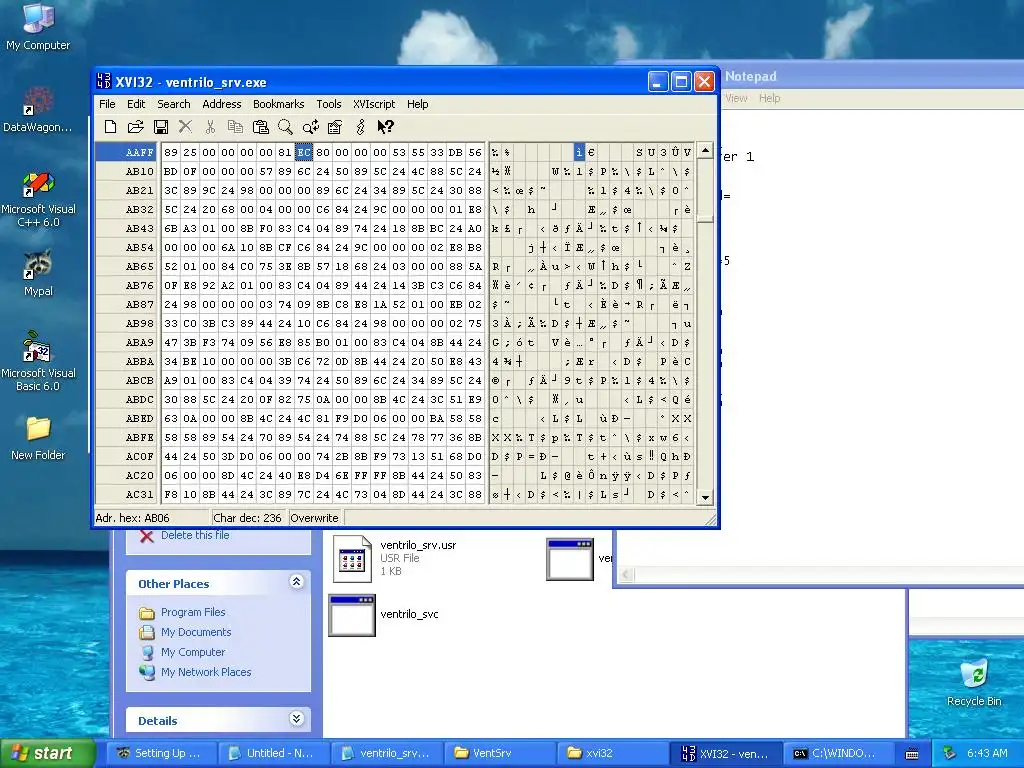Switch to the VentSrv folder taskbar button

[x=498, y=754]
